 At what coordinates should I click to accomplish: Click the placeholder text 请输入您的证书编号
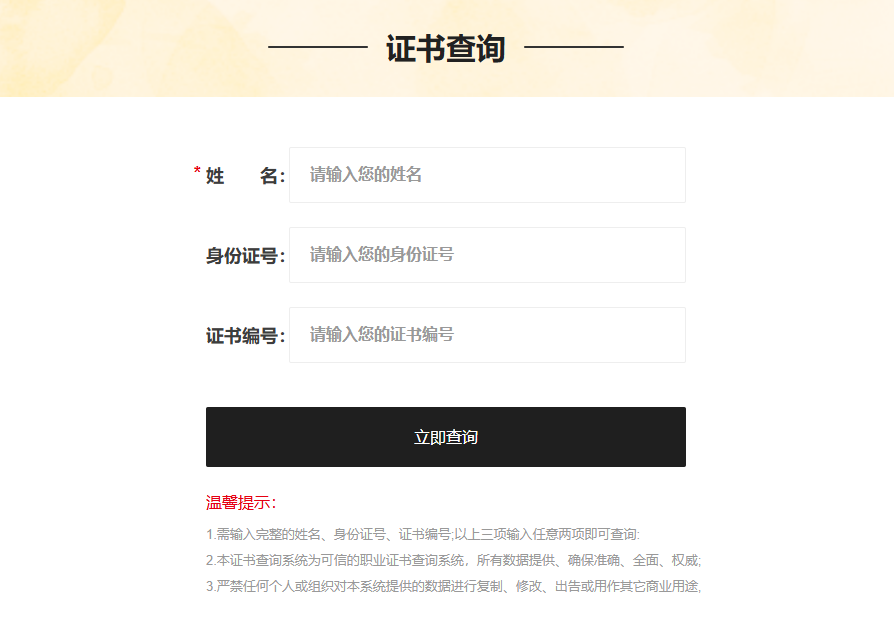[x=381, y=334]
